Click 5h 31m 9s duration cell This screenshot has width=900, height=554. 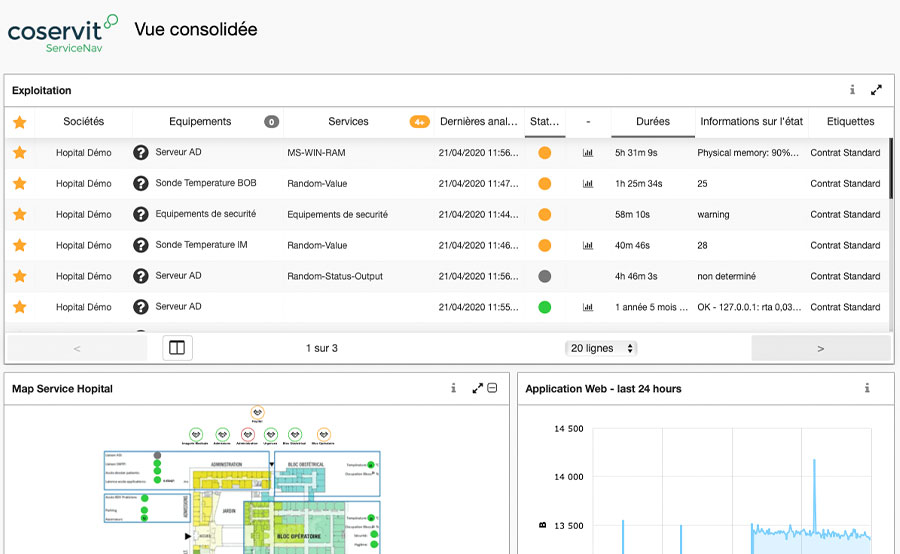(x=636, y=153)
